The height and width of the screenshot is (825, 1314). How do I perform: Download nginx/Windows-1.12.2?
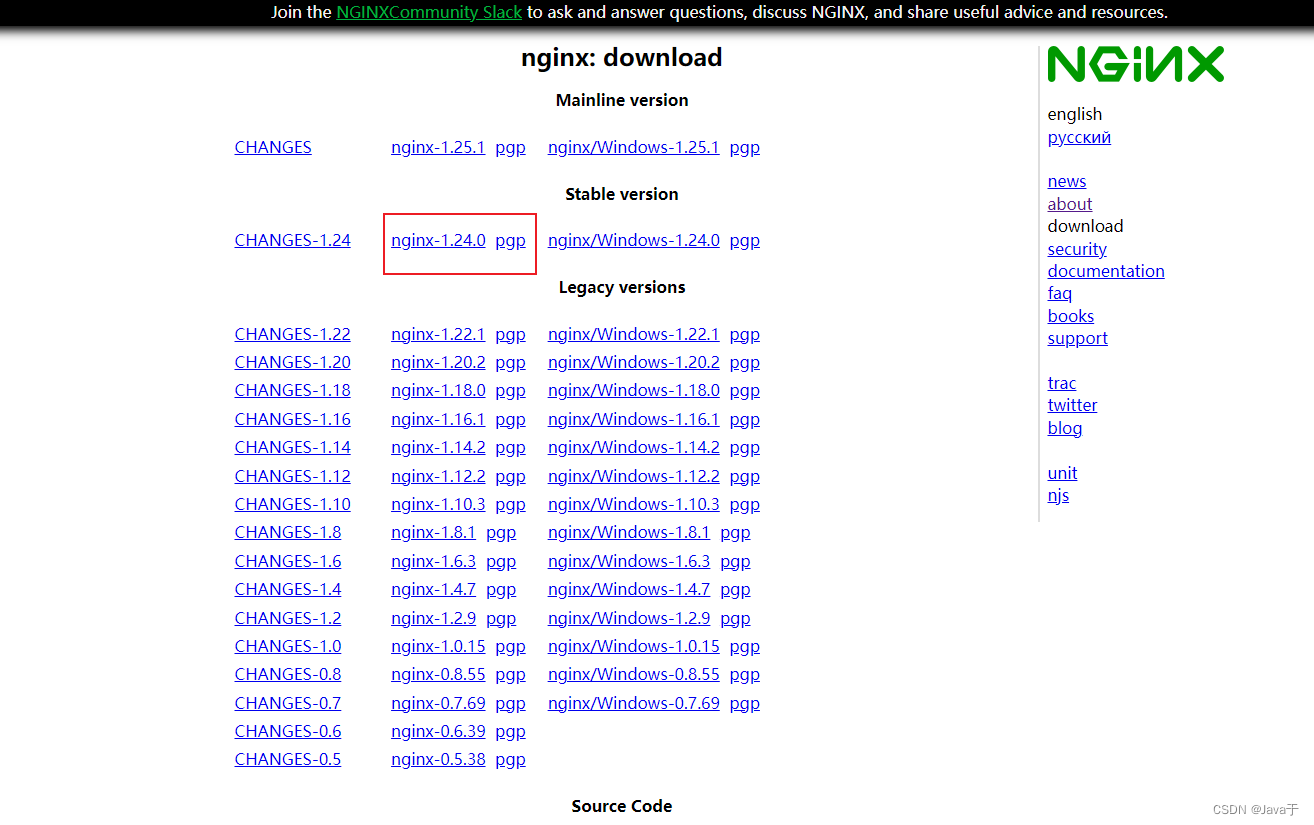tap(634, 476)
